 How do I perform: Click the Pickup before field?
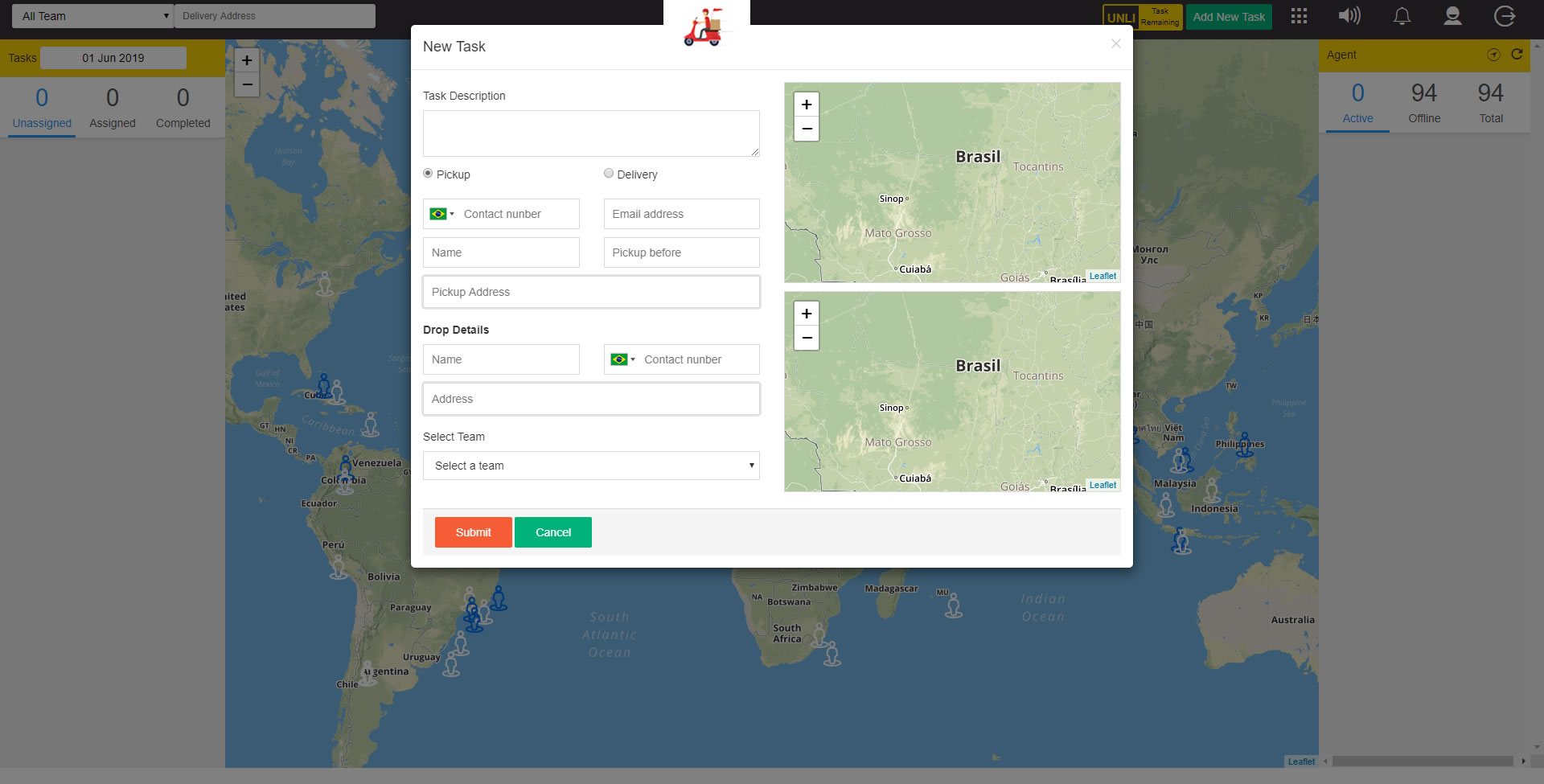682,252
